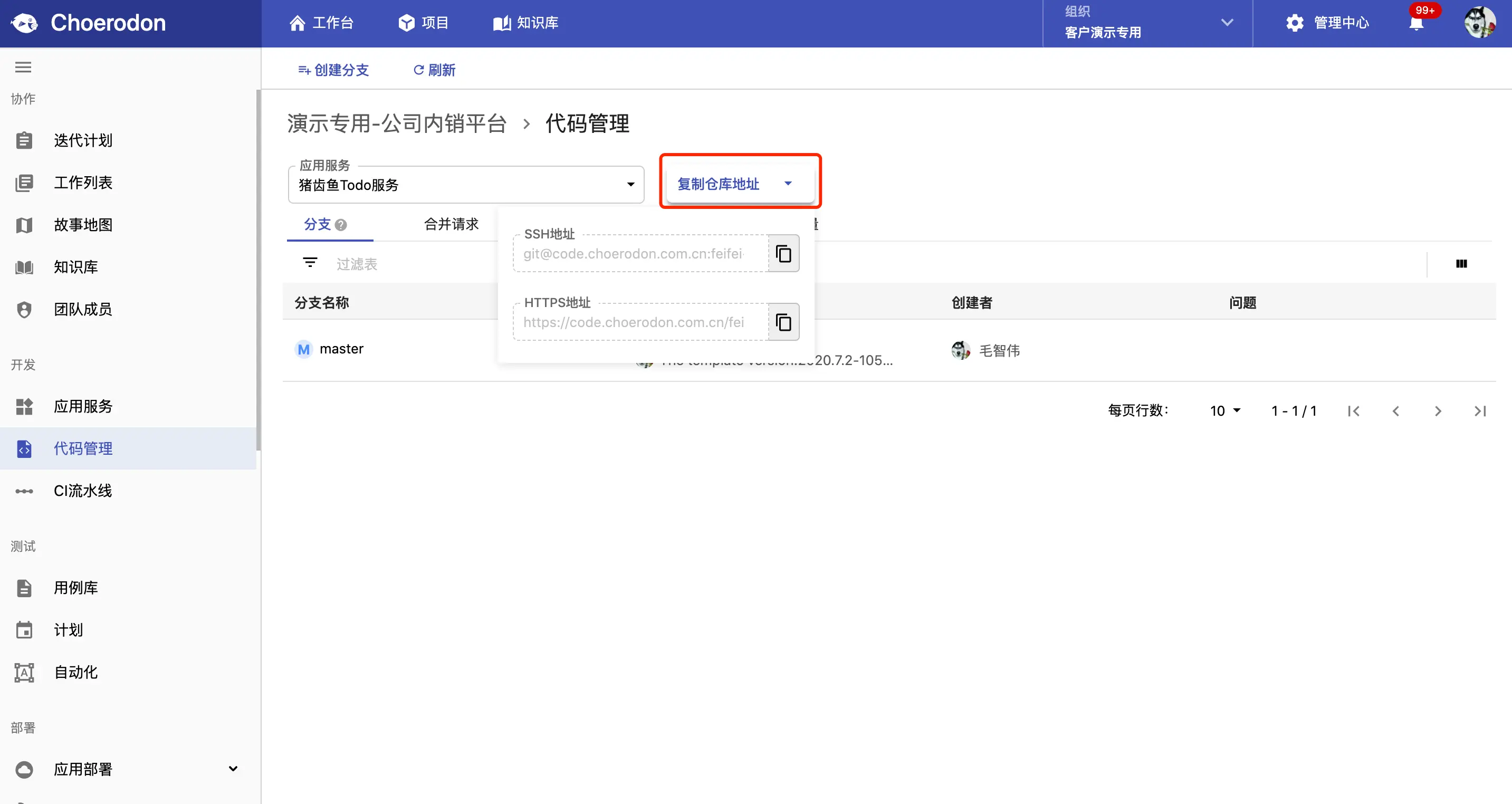Collapse the sidebar with hamburger icon
This screenshot has height=804, width=1512.
23,68
